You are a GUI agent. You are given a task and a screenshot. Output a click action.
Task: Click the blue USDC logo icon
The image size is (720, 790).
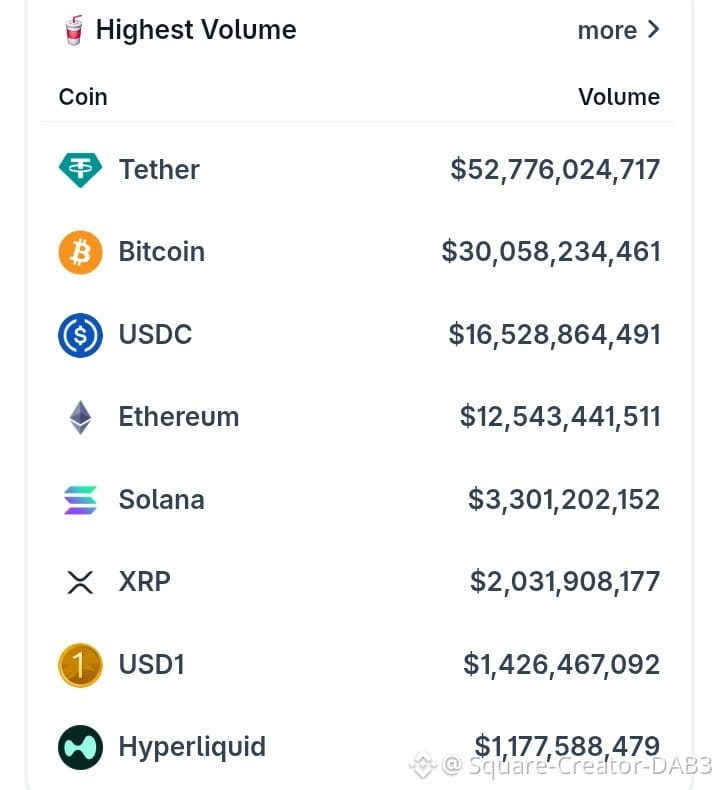[80, 335]
